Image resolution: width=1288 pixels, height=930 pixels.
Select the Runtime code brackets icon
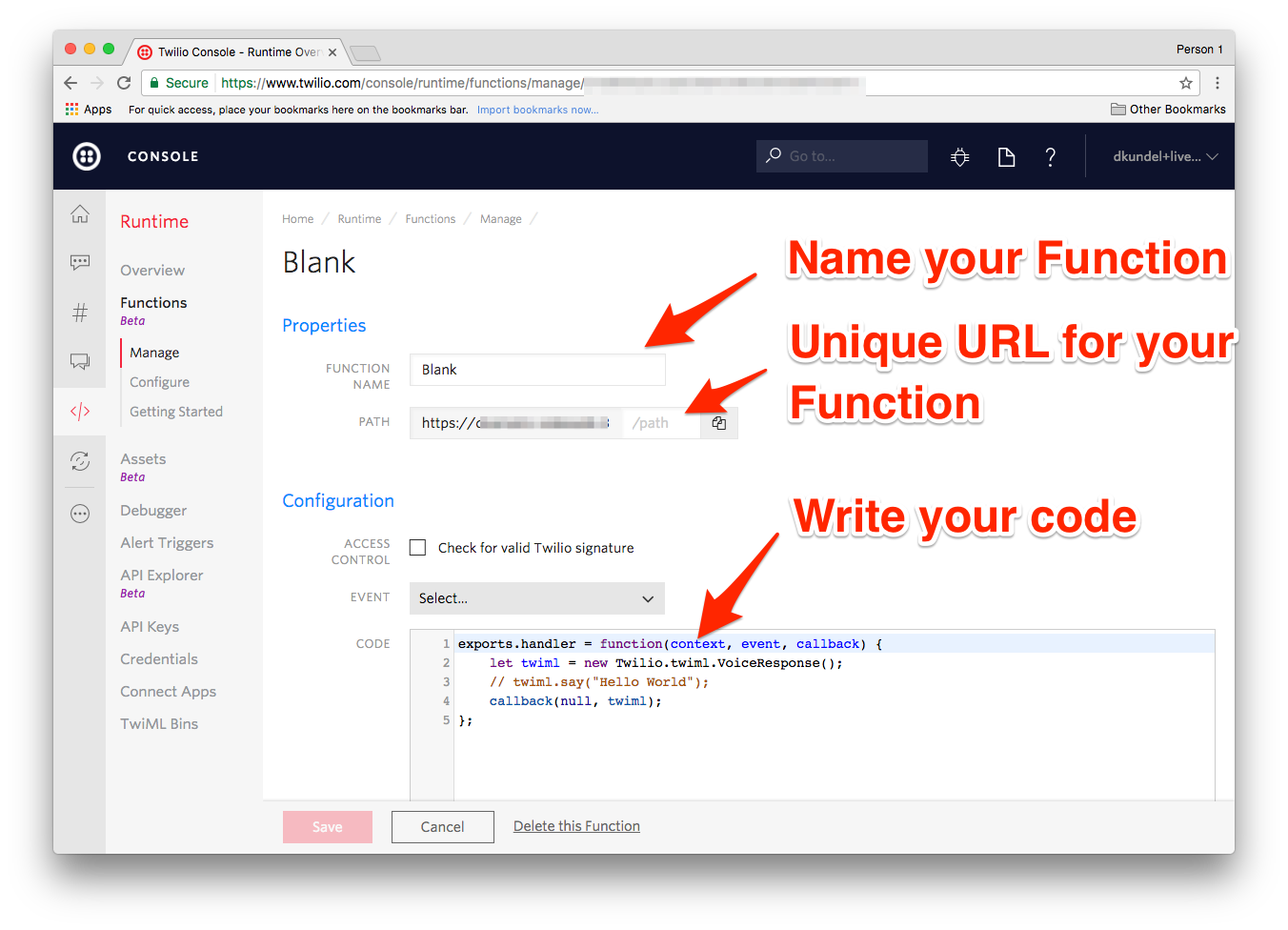tap(80, 411)
